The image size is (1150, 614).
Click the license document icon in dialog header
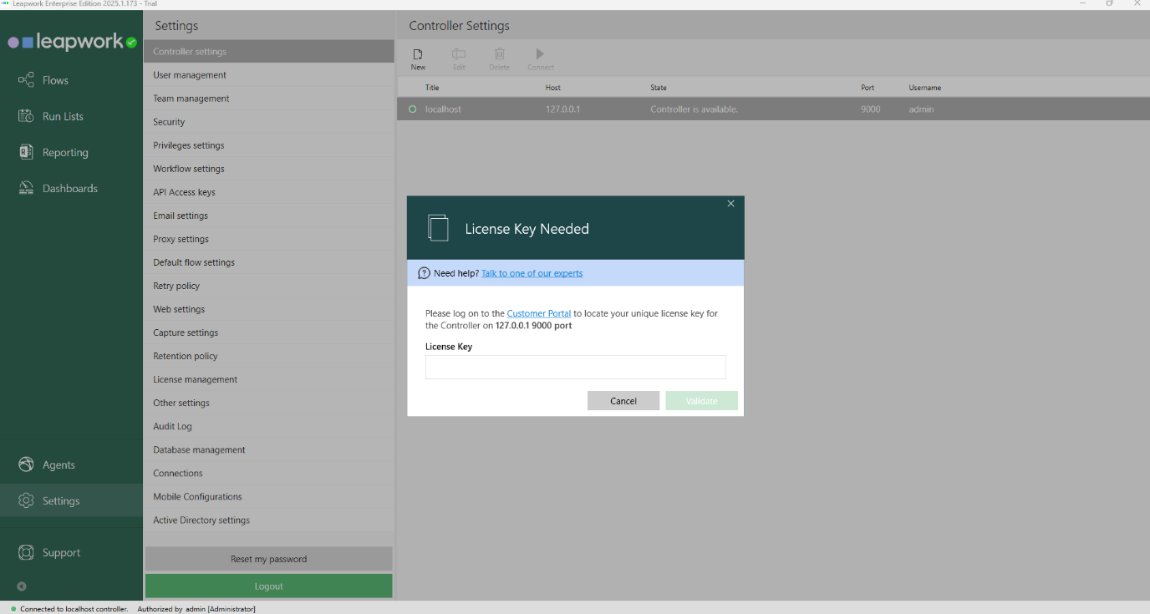(438, 227)
